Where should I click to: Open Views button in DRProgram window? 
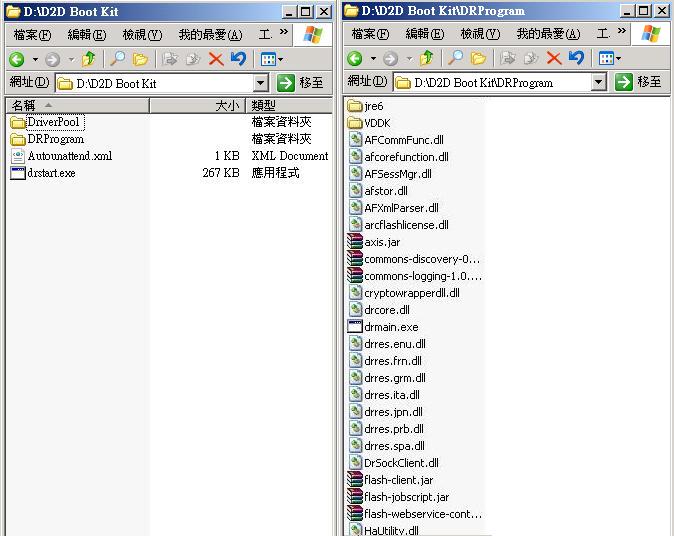pyautogui.click(x=609, y=58)
